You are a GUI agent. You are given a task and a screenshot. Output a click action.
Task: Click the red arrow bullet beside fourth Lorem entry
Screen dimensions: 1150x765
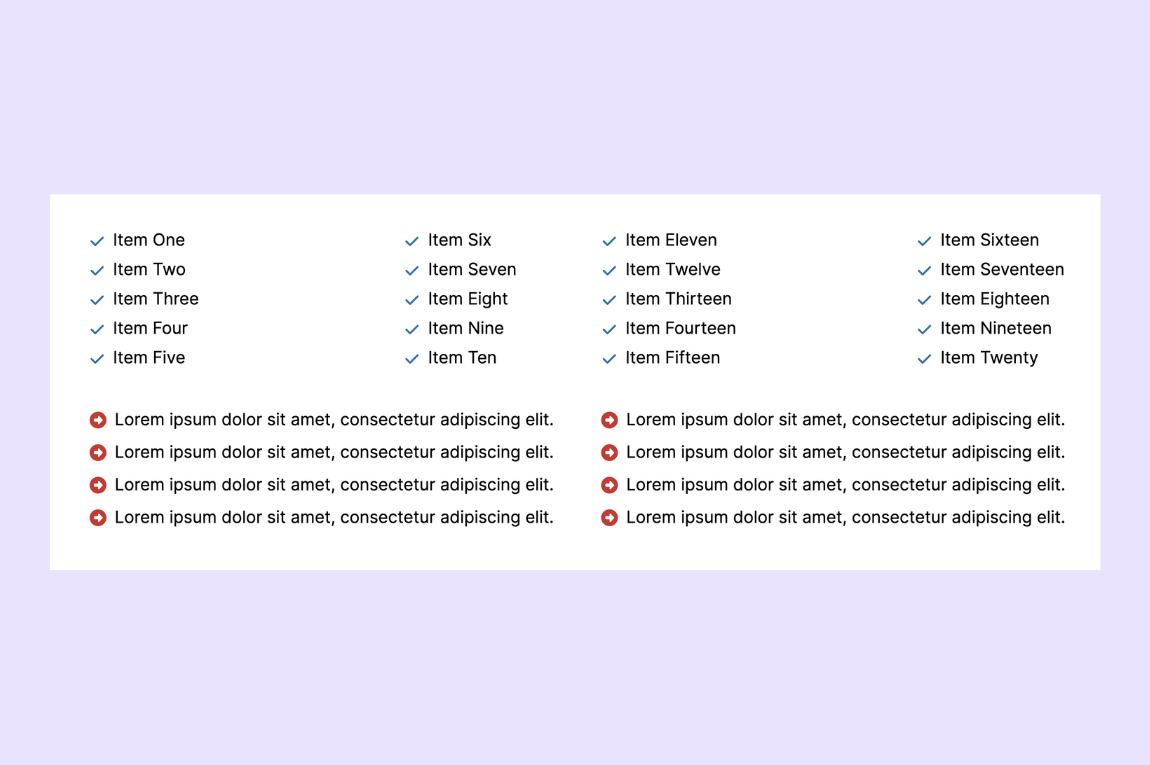click(98, 517)
